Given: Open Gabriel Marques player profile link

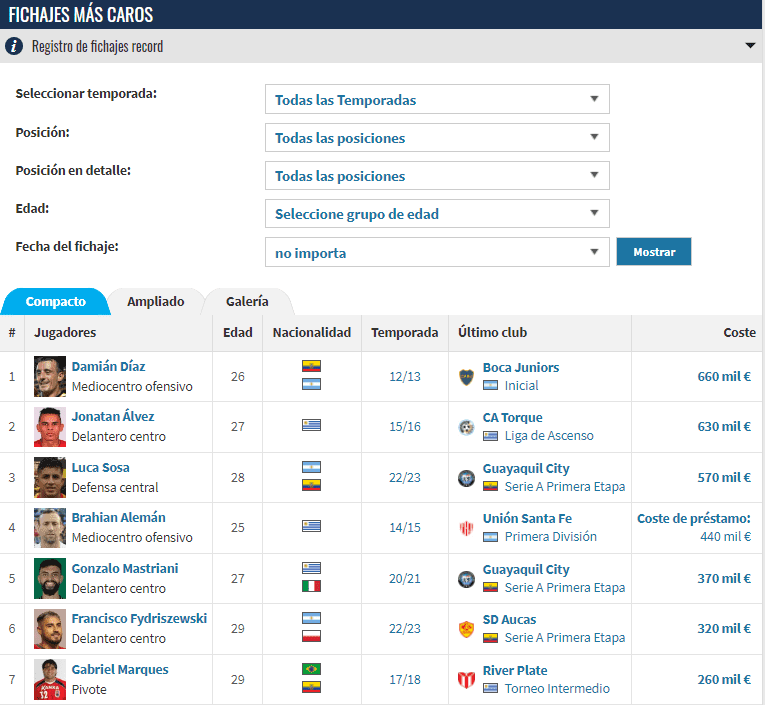Looking at the screenshot, I should pyautogui.click(x=120, y=669).
